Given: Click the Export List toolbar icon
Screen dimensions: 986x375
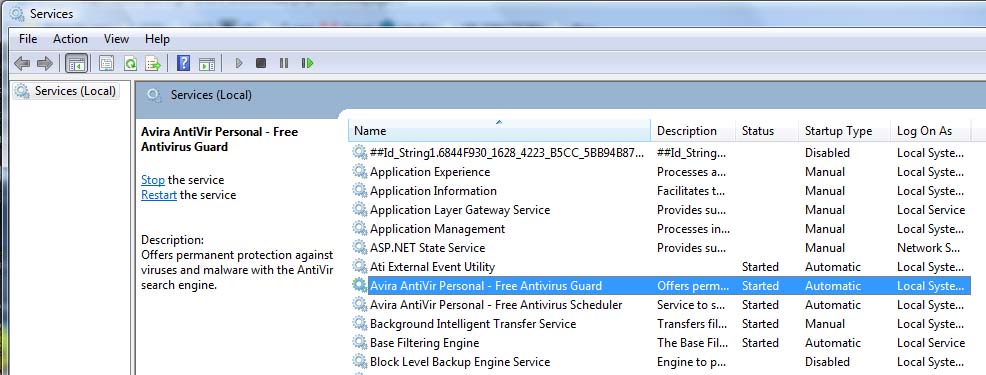Looking at the screenshot, I should [153, 63].
